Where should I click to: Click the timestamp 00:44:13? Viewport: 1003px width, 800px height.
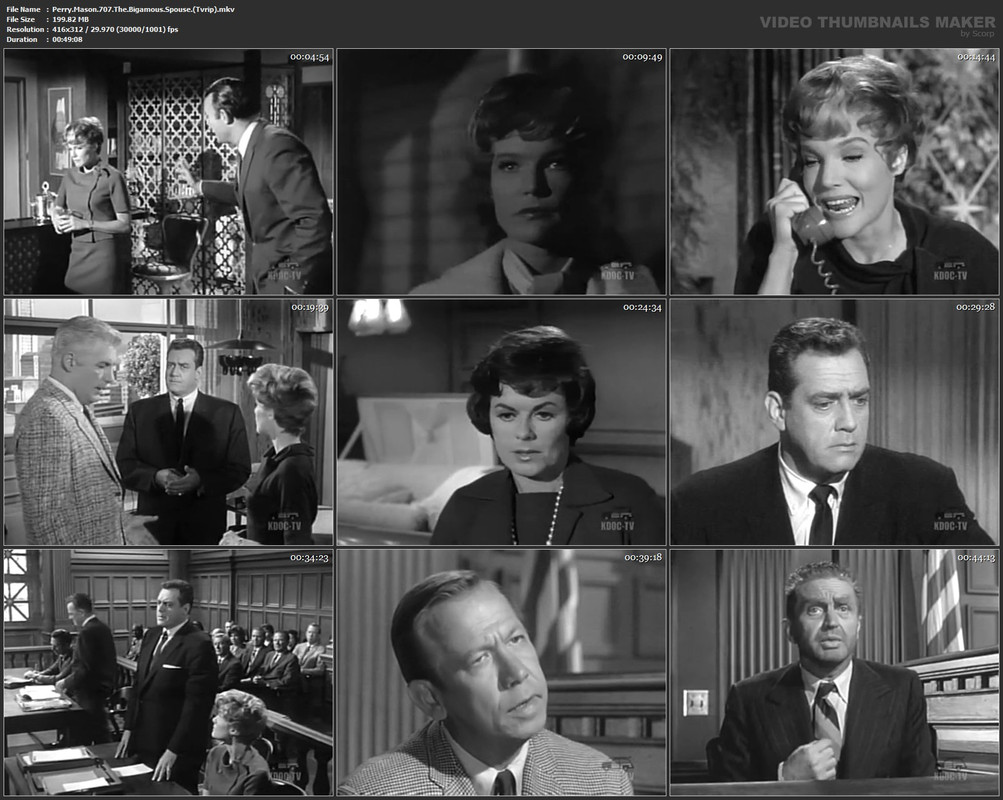pyautogui.click(x=976, y=558)
